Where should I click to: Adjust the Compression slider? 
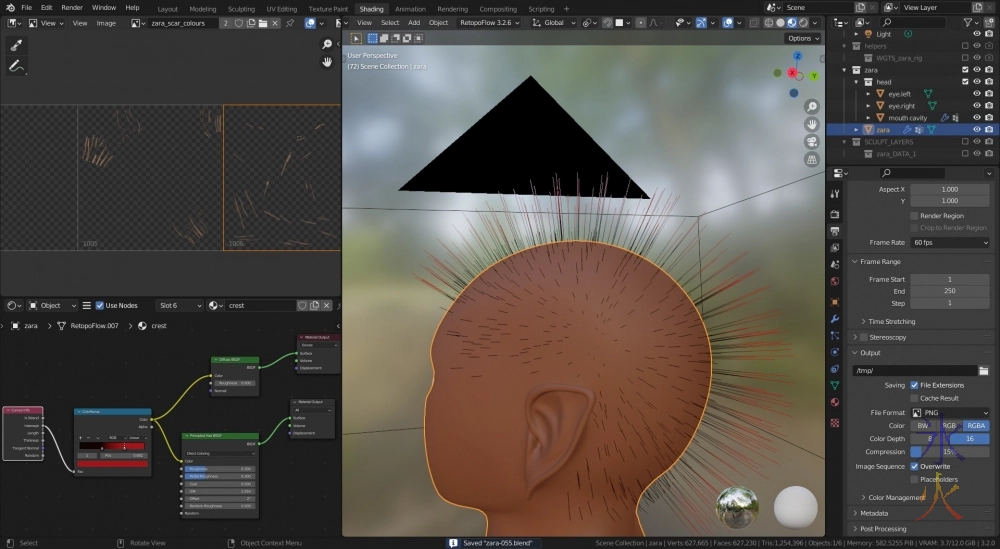950,452
